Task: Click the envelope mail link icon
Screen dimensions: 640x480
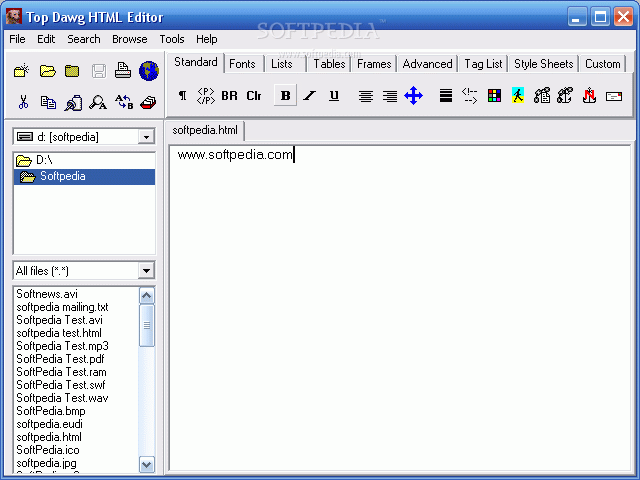Action: click(613, 96)
